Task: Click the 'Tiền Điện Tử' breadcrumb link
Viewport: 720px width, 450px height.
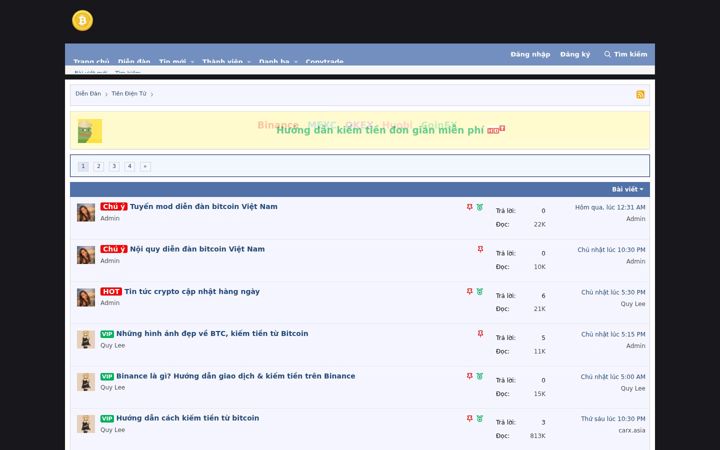Action: click(129, 94)
